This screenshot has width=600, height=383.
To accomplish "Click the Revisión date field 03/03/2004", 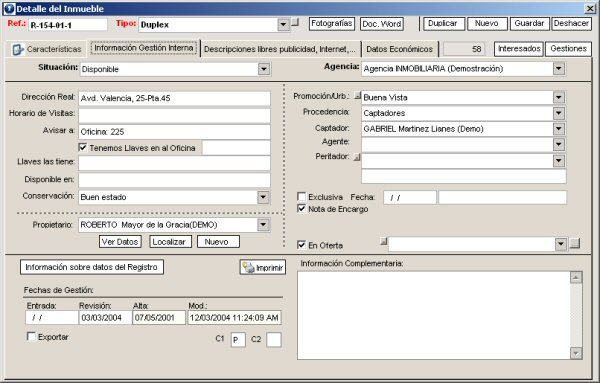I will 105,318.
